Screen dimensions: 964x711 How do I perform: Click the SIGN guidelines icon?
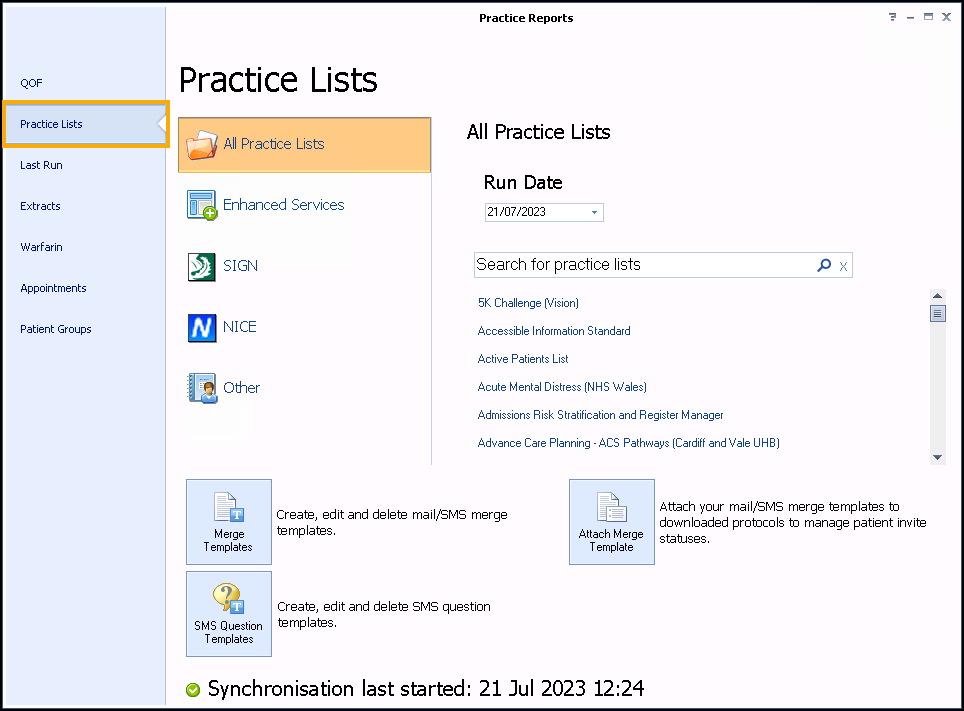[201, 266]
